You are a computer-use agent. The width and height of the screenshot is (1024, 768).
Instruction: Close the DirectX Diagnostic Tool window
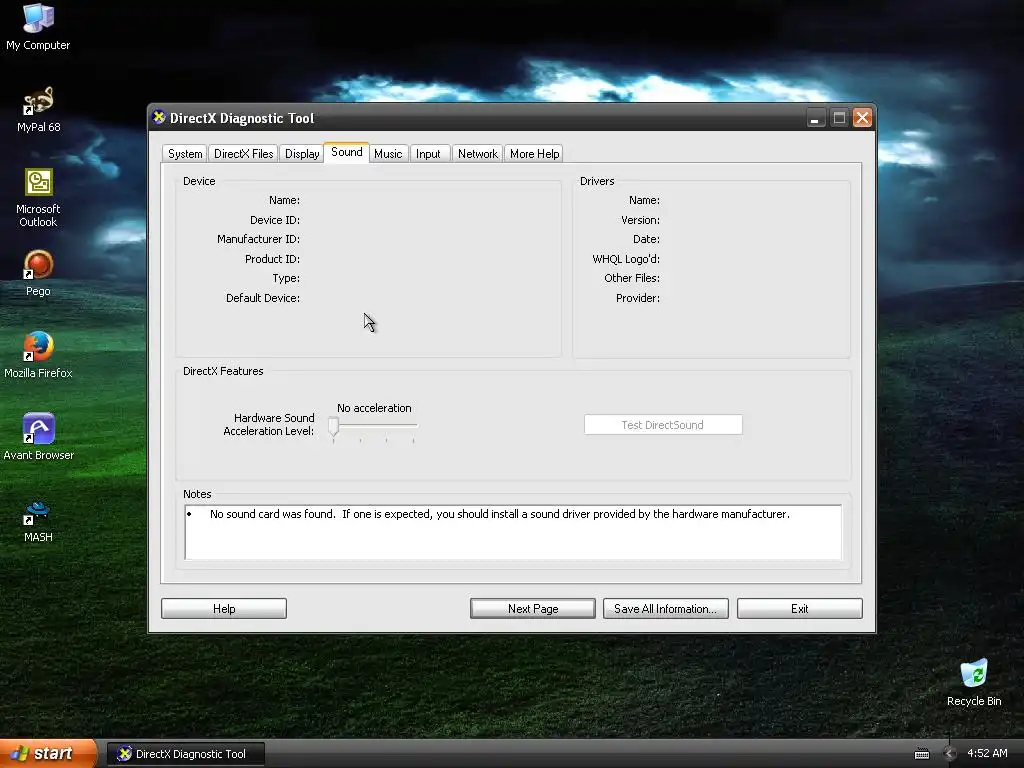862,118
